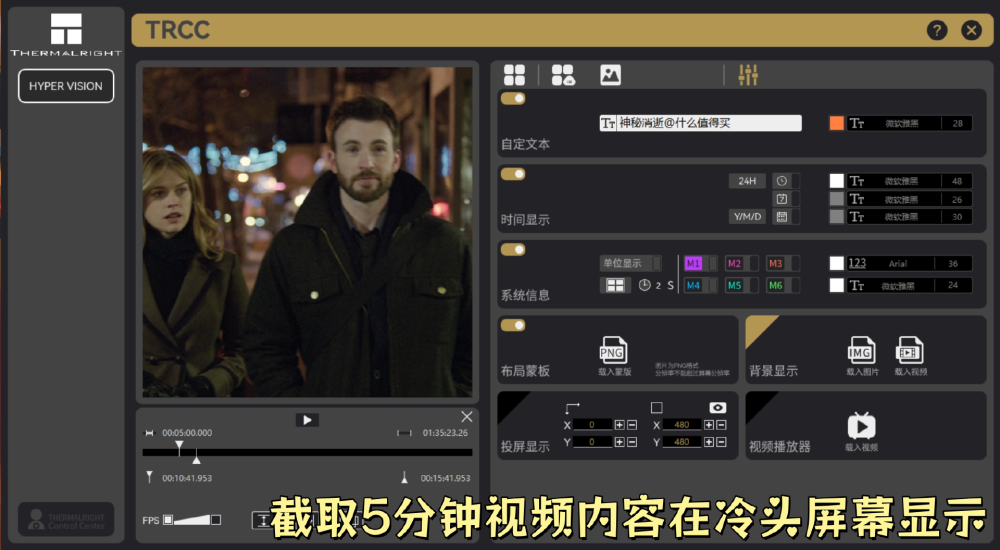Click the custom text input field

(x=700, y=123)
